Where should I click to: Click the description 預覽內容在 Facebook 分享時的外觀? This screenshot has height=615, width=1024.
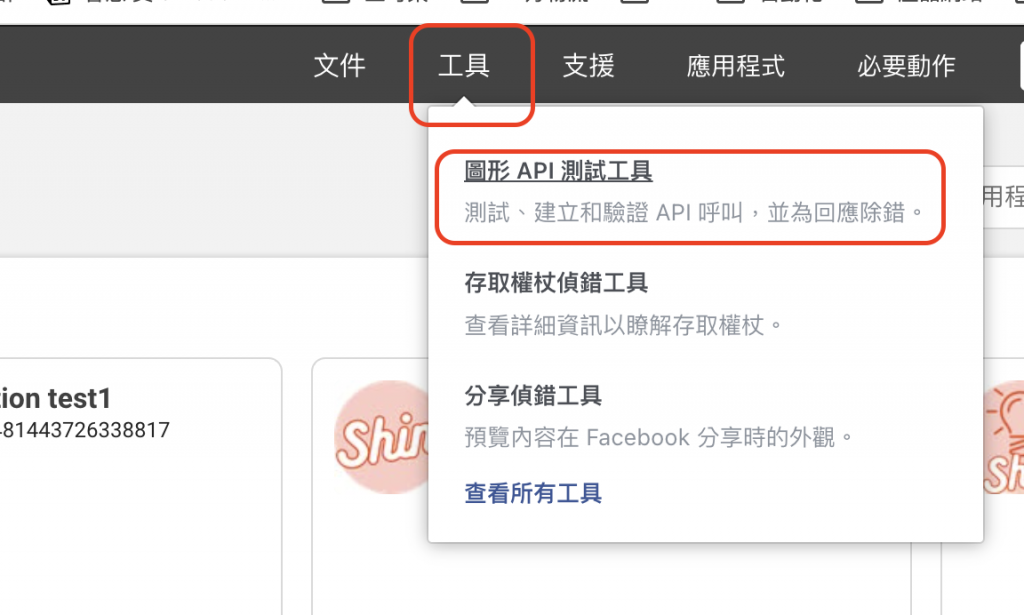659,437
